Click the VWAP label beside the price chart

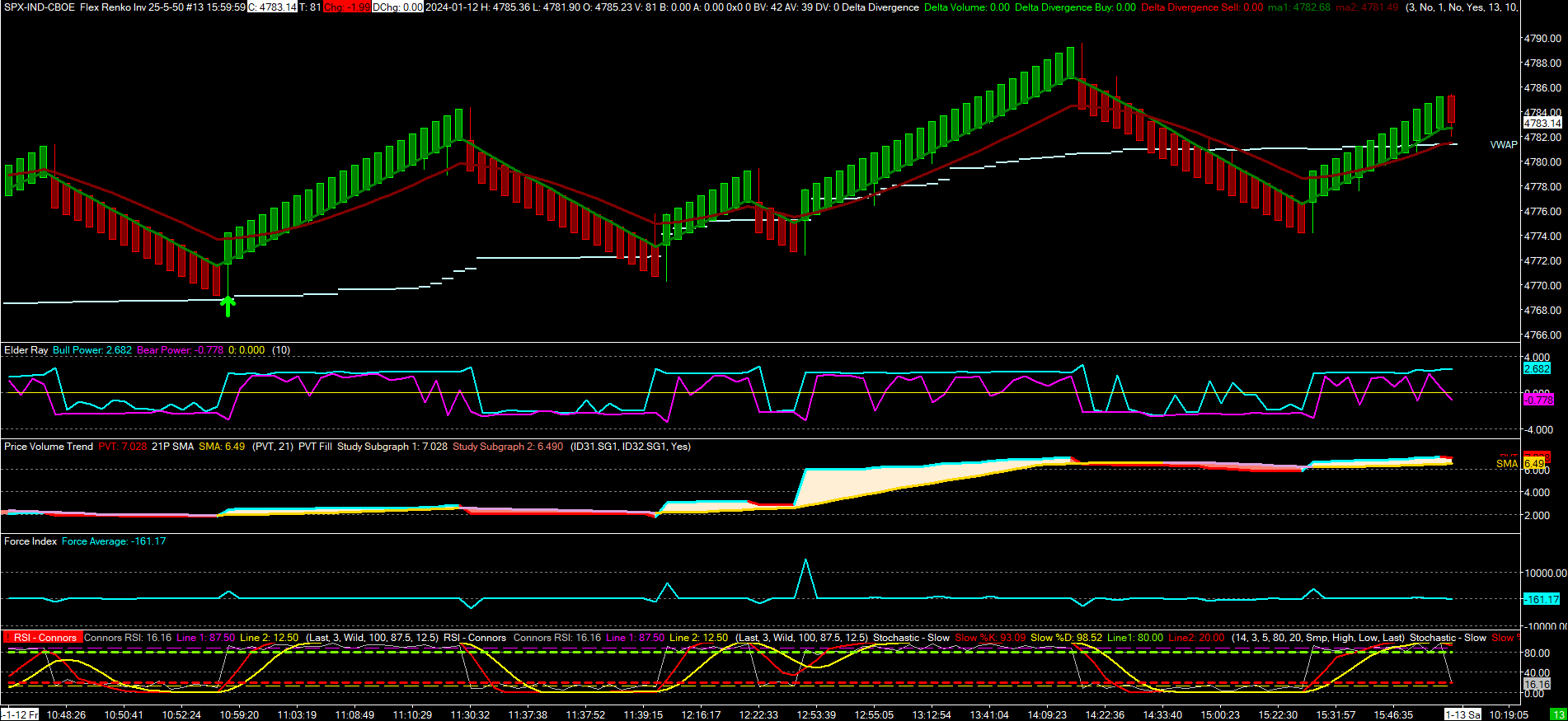[x=1504, y=145]
